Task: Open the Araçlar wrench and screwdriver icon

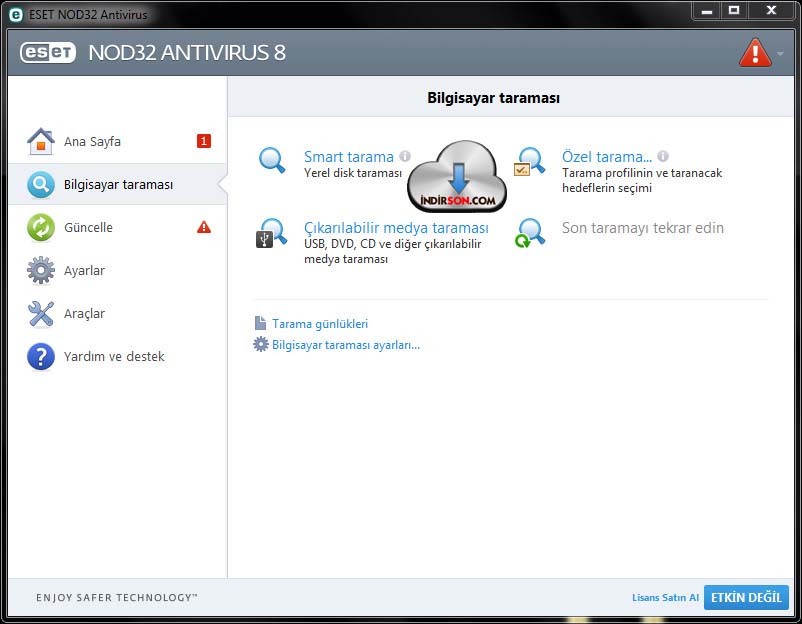Action: (x=41, y=314)
